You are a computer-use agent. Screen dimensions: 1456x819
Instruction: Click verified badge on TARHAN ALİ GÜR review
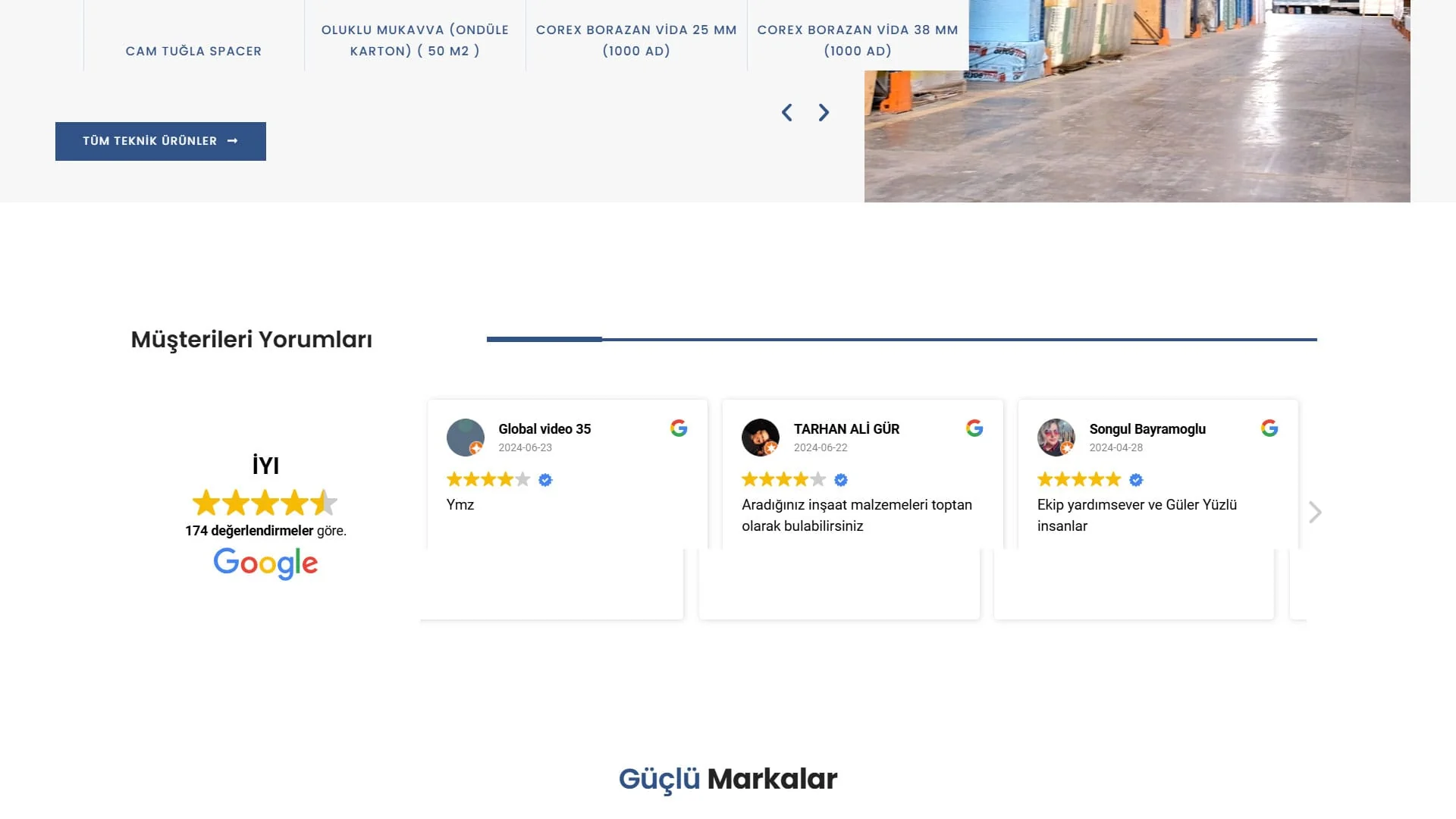point(841,480)
